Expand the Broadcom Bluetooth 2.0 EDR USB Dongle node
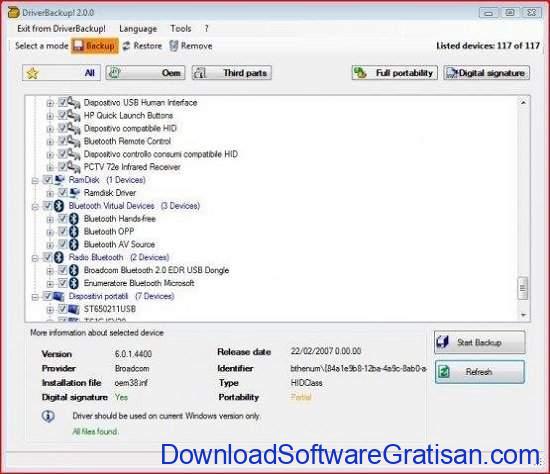This screenshot has height=474, width=550. pos(50,271)
